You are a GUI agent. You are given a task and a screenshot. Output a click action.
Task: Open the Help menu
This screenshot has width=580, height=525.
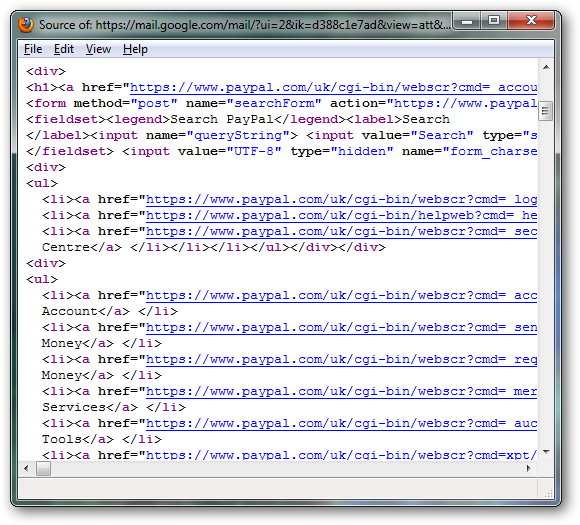(135, 49)
